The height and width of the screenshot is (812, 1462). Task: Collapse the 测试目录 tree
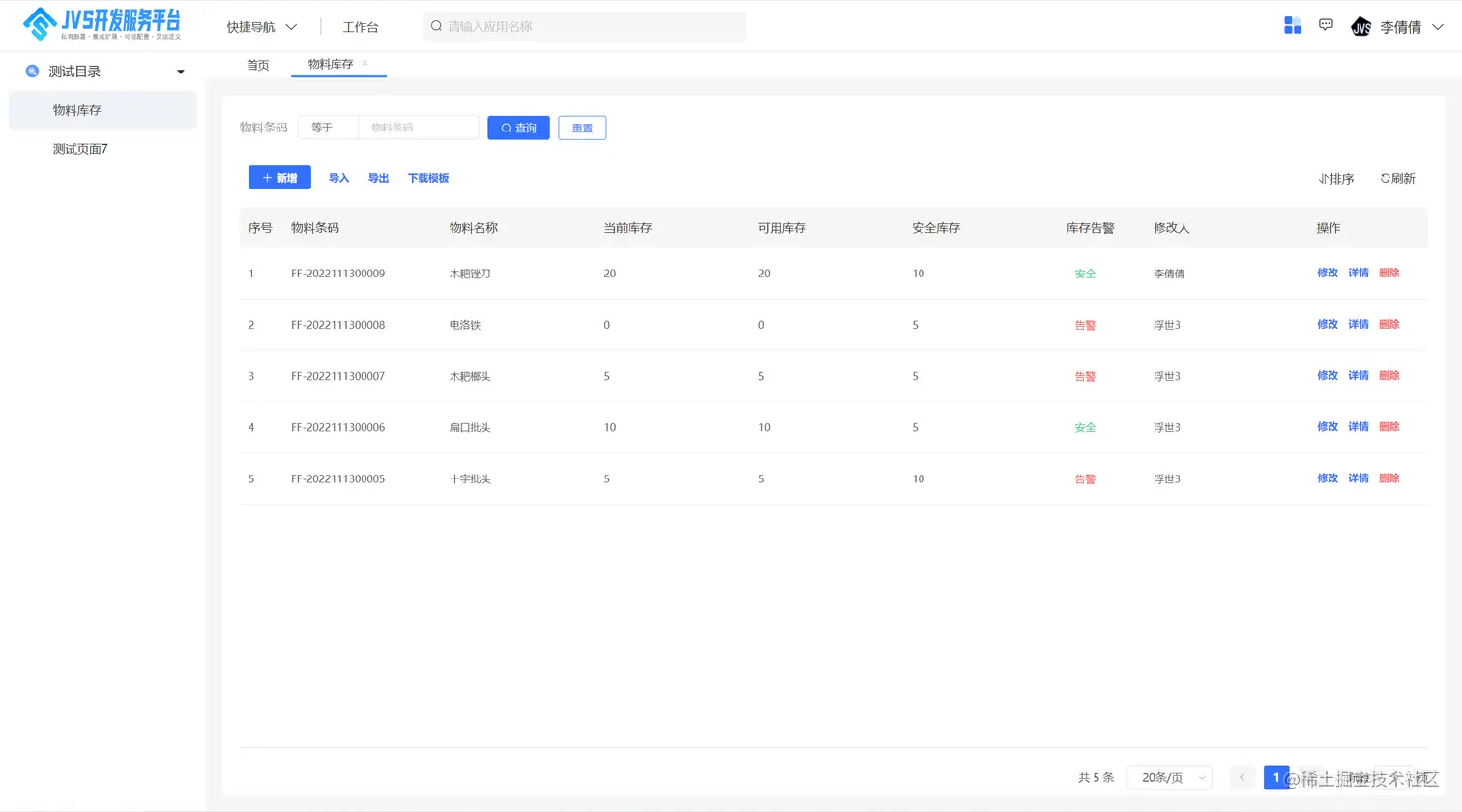[181, 72]
